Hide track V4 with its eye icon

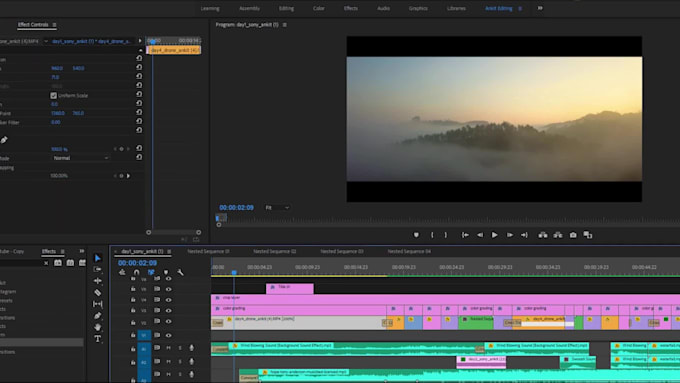click(168, 300)
